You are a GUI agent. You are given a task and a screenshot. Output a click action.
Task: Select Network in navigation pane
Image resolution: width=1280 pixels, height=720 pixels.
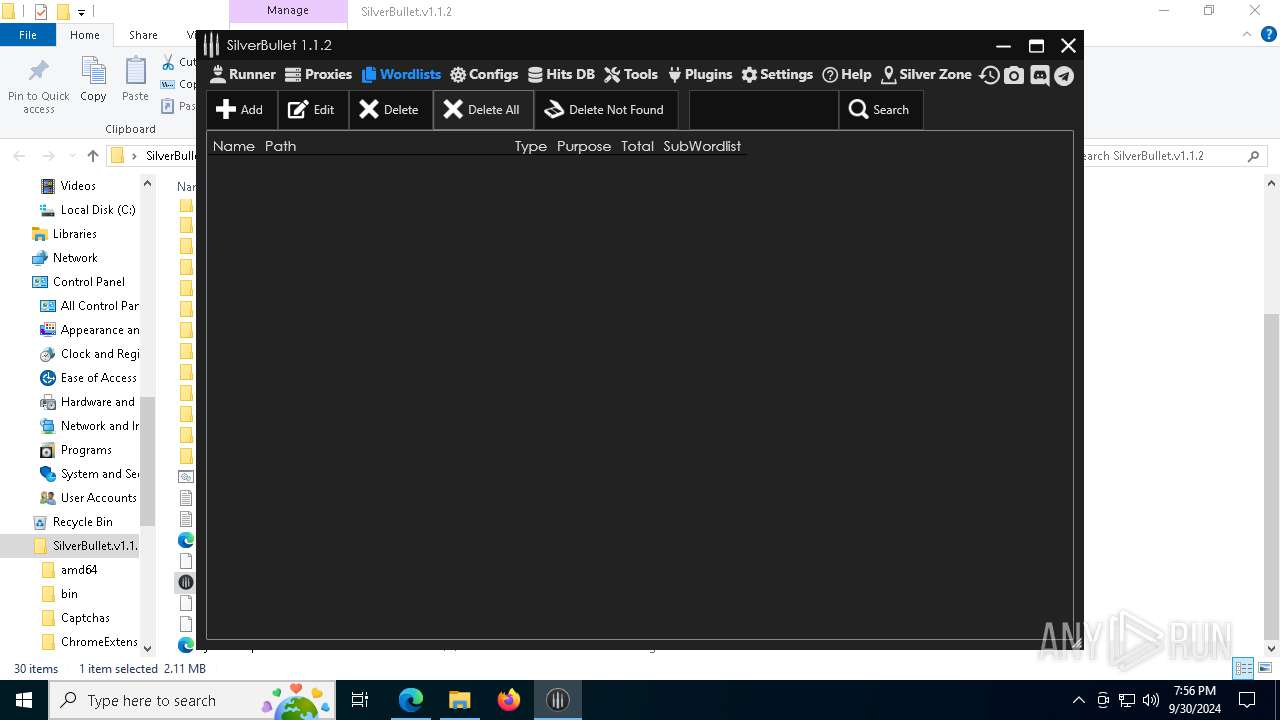(x=75, y=258)
